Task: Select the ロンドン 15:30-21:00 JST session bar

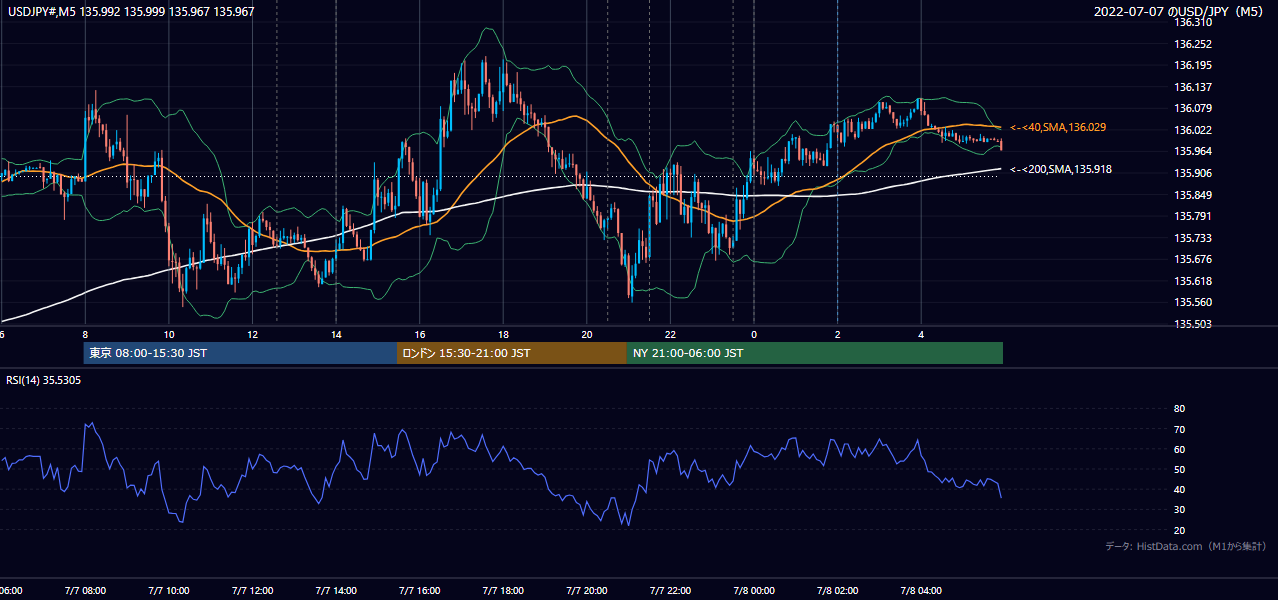Action: point(512,353)
